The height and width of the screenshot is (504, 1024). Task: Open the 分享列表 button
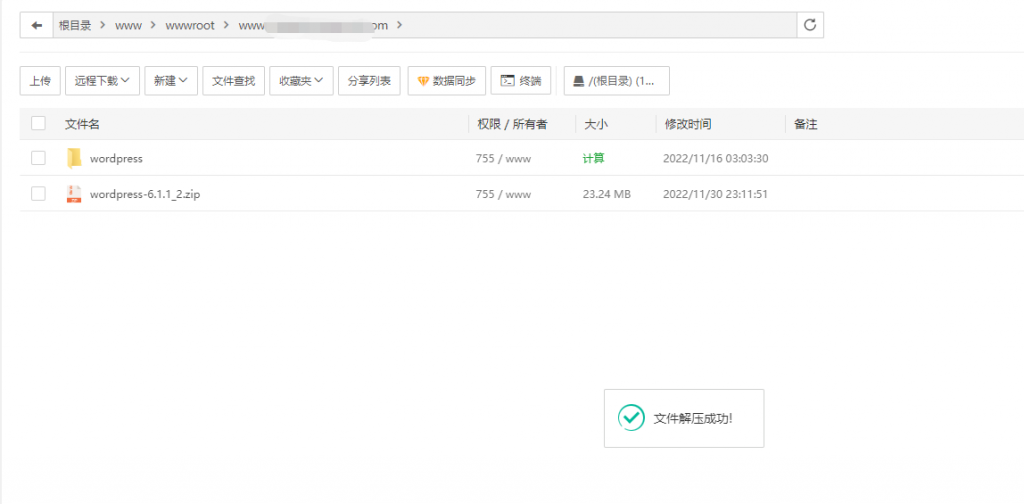369,81
